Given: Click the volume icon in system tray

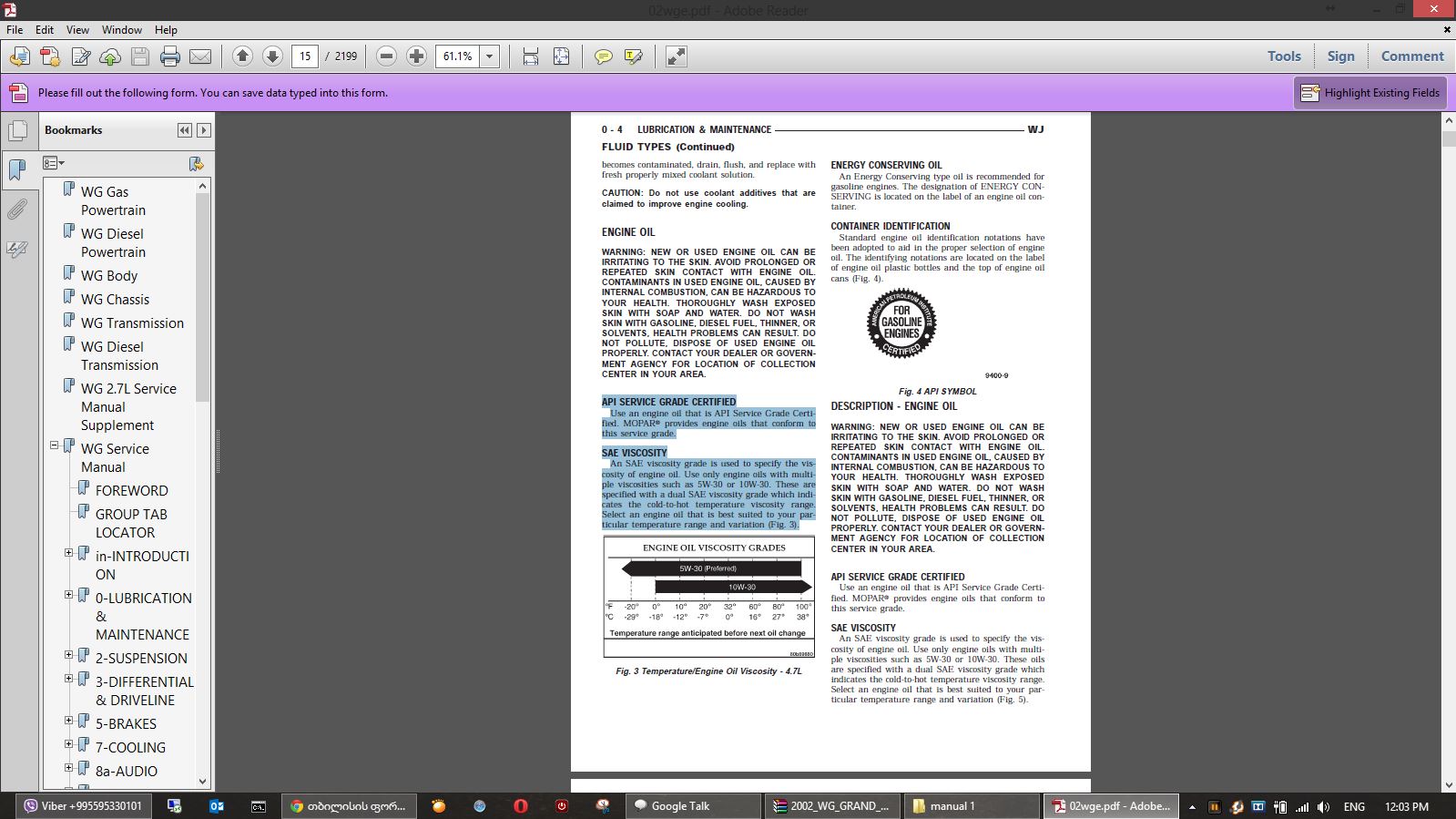Looking at the screenshot, I should [1324, 807].
